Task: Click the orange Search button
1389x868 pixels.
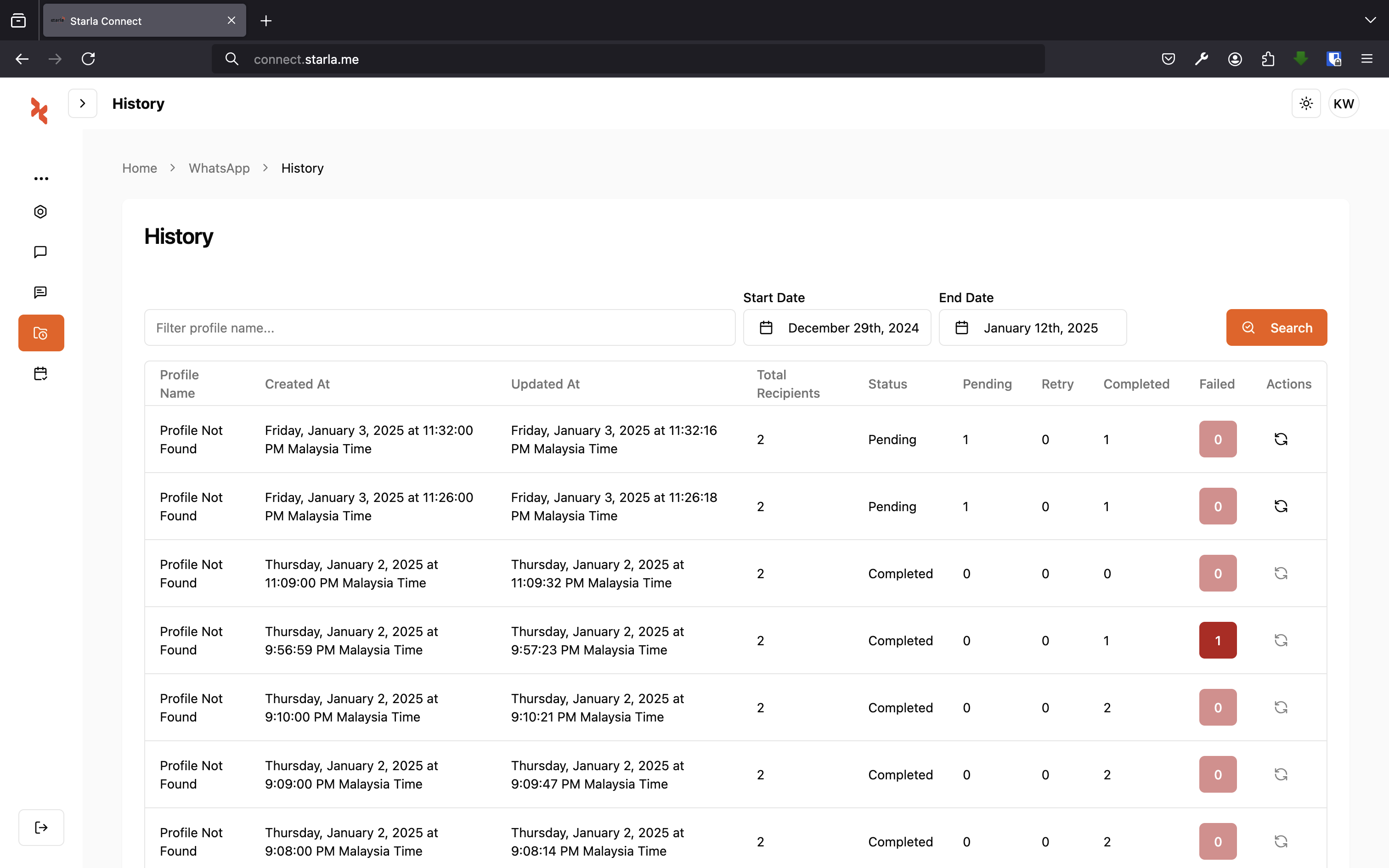Action: click(1276, 328)
